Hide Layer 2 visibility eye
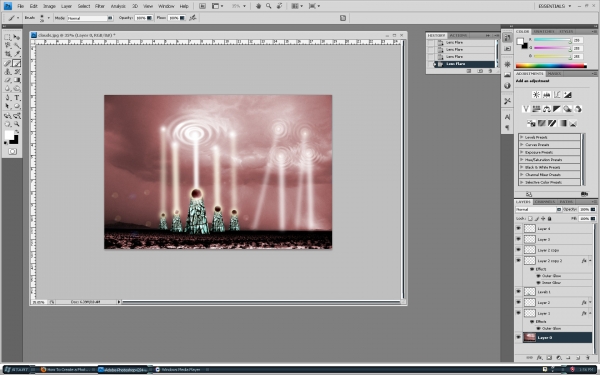The width and height of the screenshot is (600, 375). (518, 302)
